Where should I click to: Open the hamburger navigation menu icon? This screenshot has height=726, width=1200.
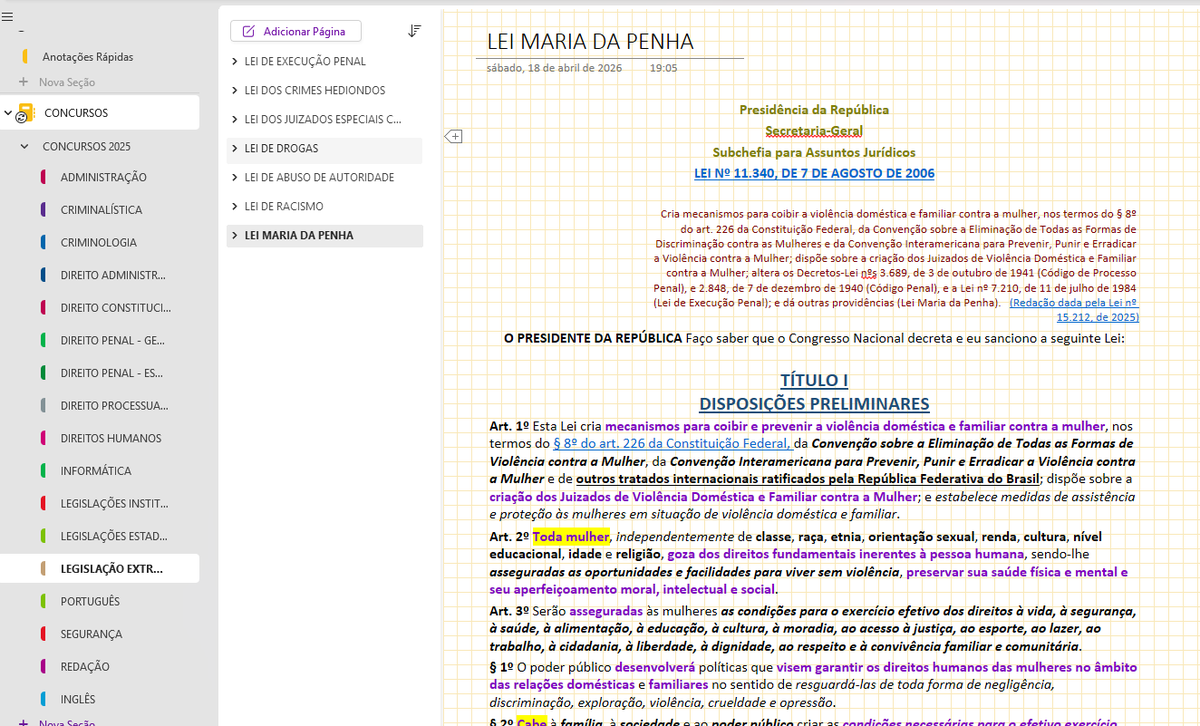[8, 18]
